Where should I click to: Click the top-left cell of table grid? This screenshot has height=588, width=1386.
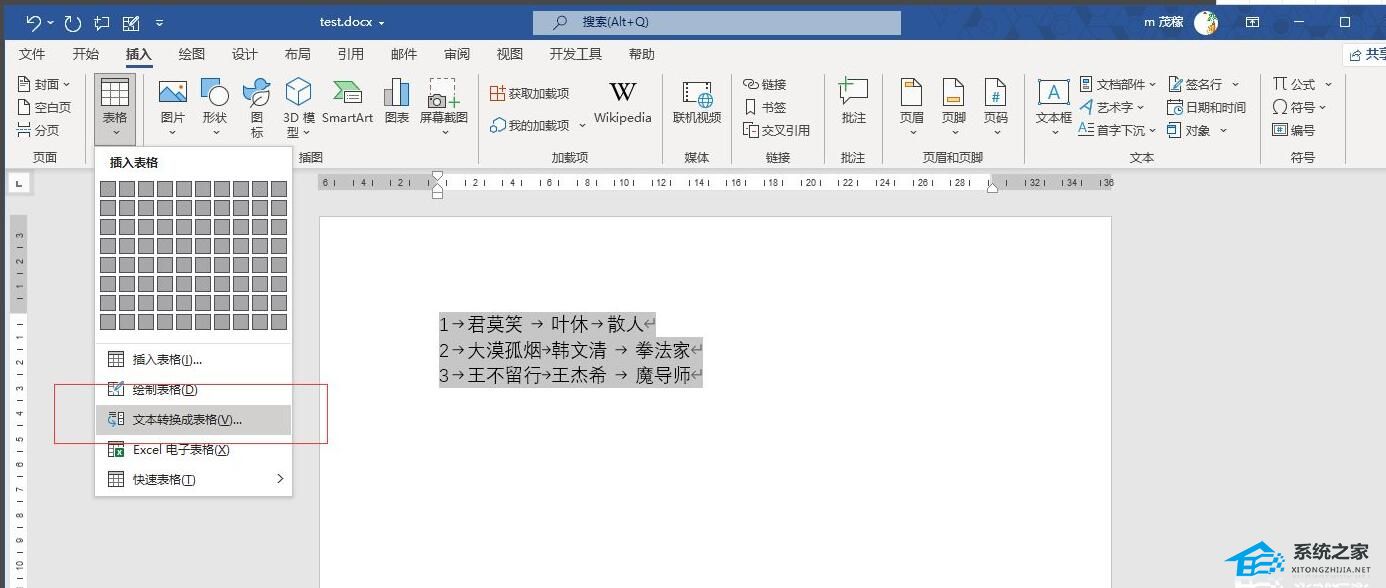click(x=108, y=189)
